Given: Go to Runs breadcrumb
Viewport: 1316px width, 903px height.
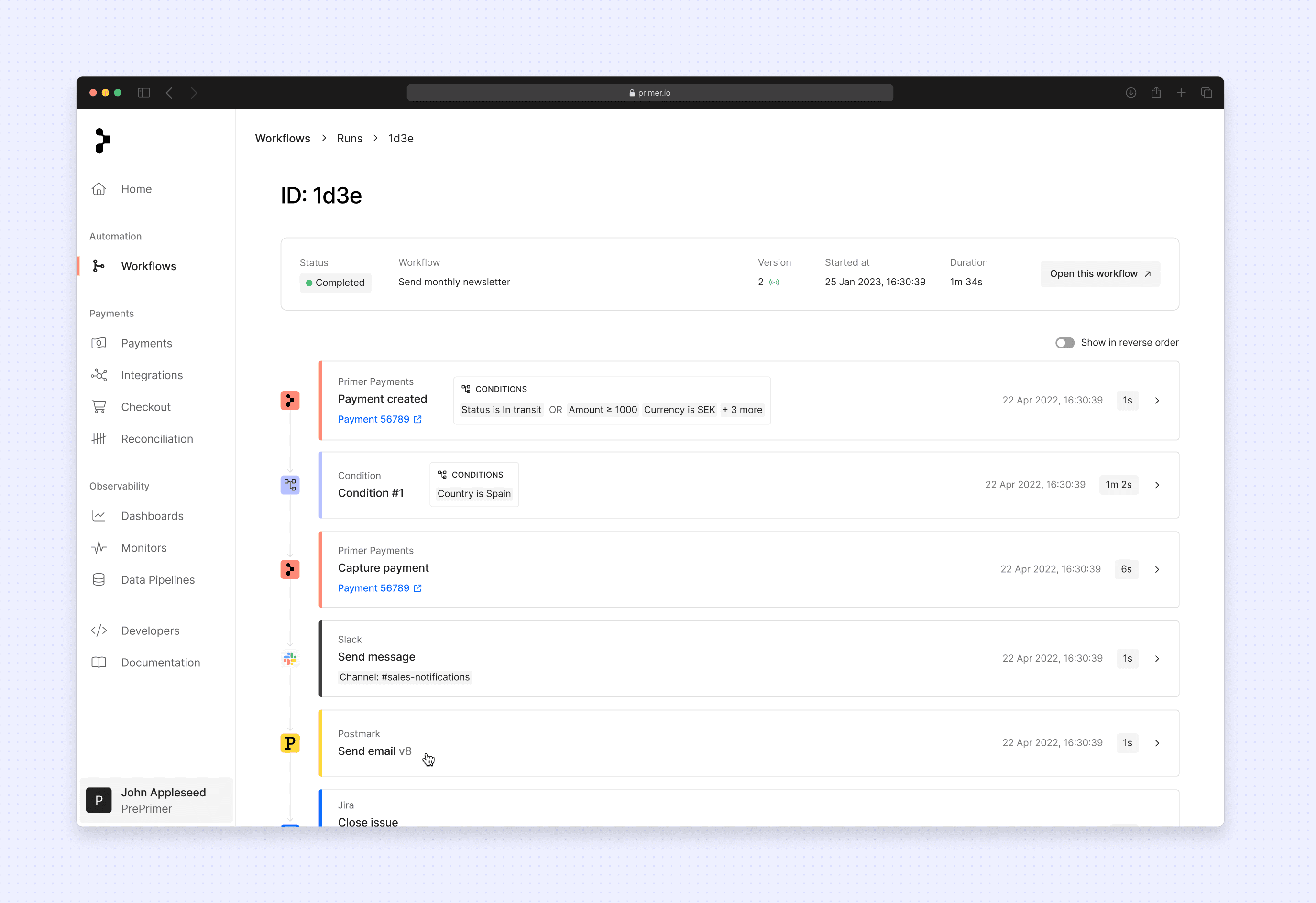Looking at the screenshot, I should 350,139.
